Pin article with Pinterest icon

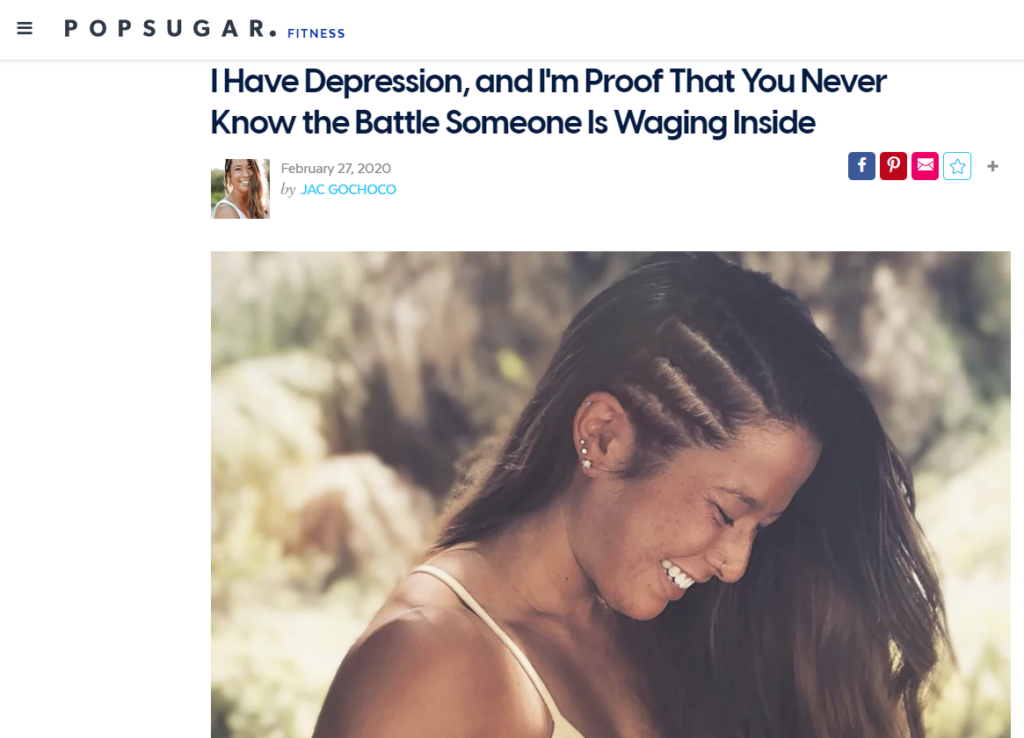893,166
